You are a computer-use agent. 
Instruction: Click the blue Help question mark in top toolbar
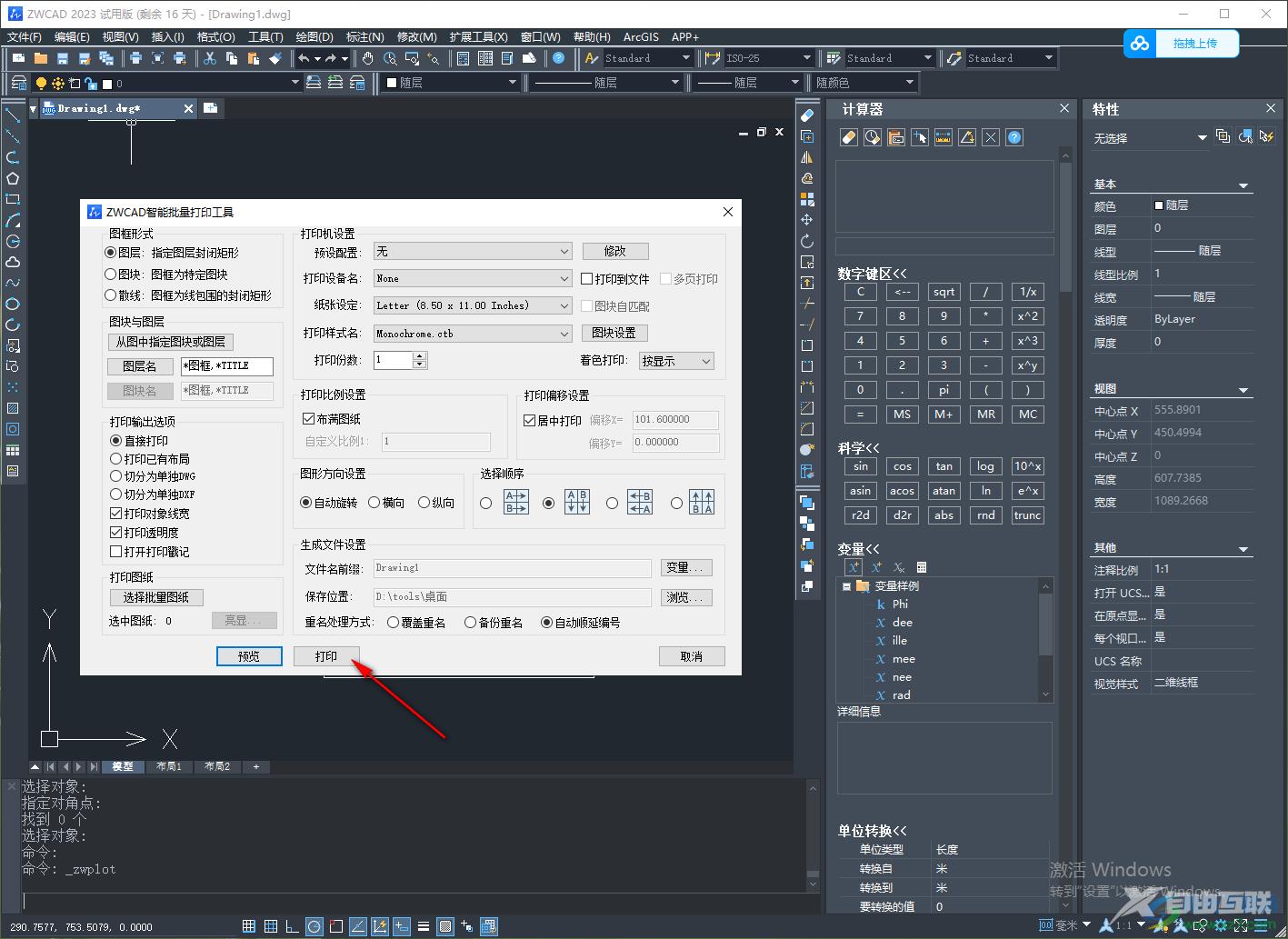(x=558, y=58)
